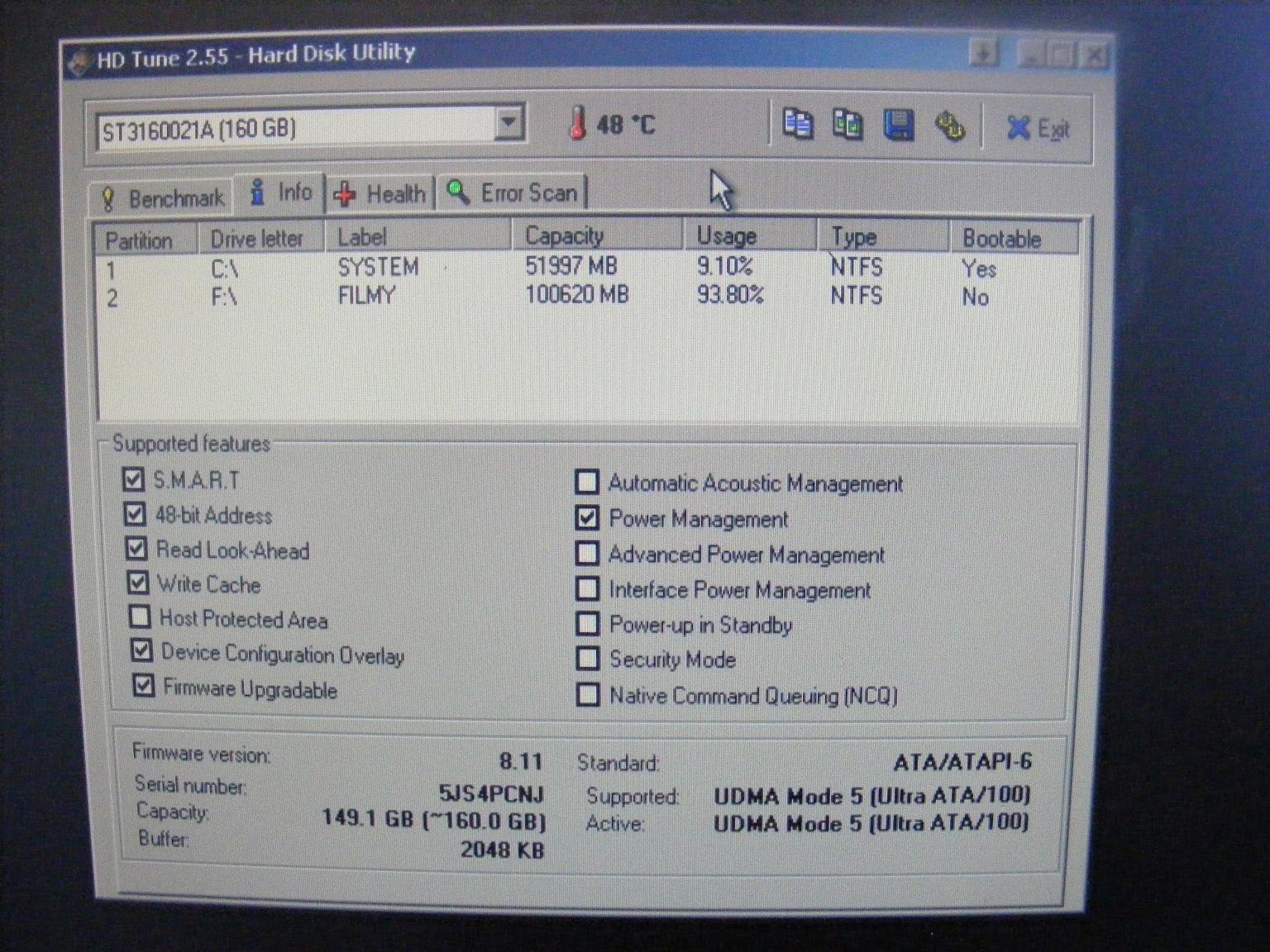Screen dimensions: 1270x952
Task: Click the Benchmark tab's lamp icon
Action: coord(108,195)
